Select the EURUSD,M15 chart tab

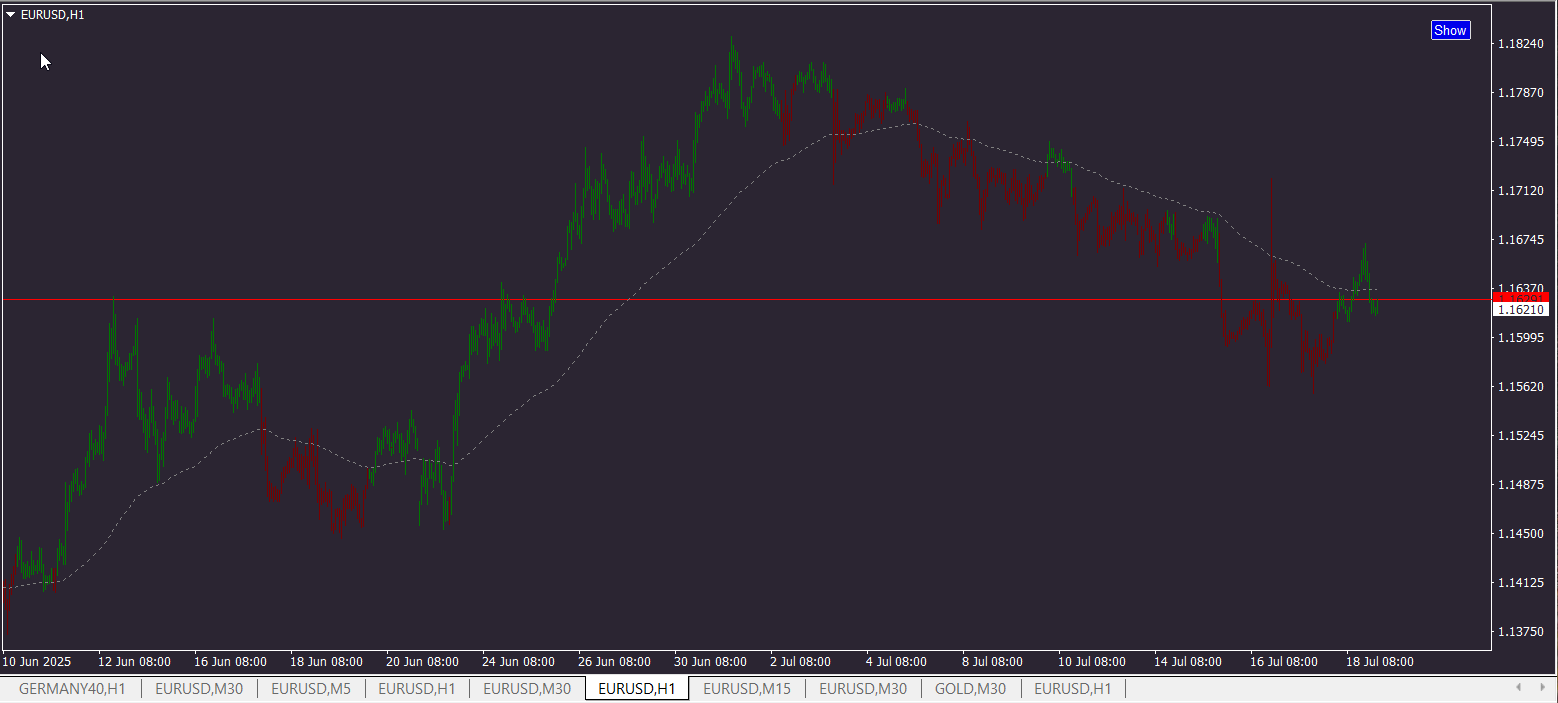point(747,688)
